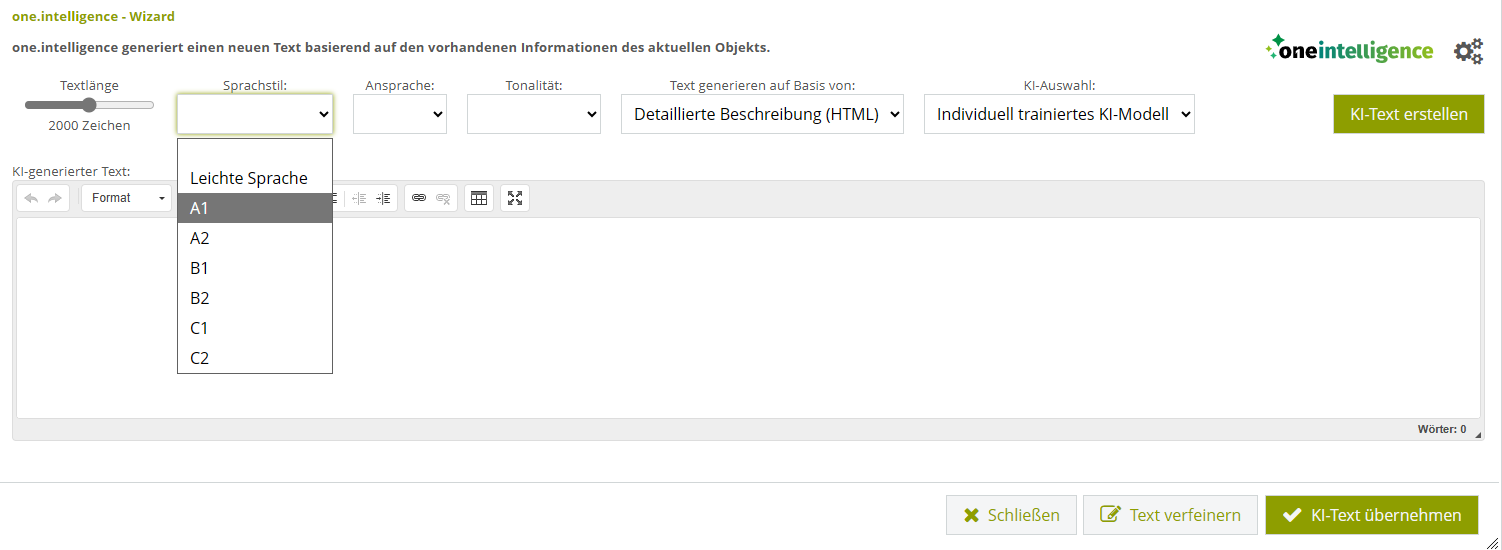Select 'Leichte Sprache' from the list
The image size is (1502, 550).
point(249,178)
